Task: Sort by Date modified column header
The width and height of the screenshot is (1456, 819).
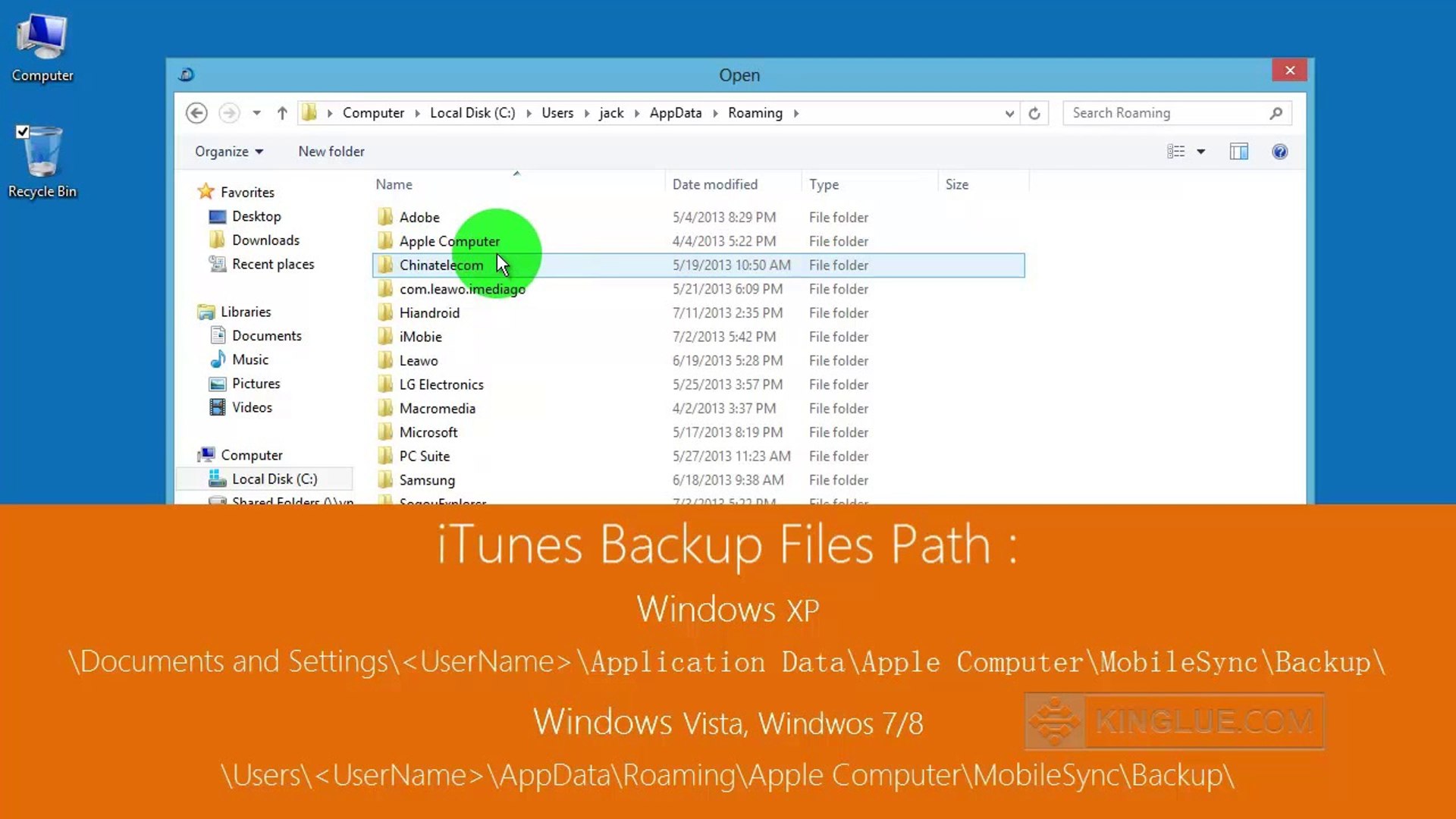Action: pos(714,184)
